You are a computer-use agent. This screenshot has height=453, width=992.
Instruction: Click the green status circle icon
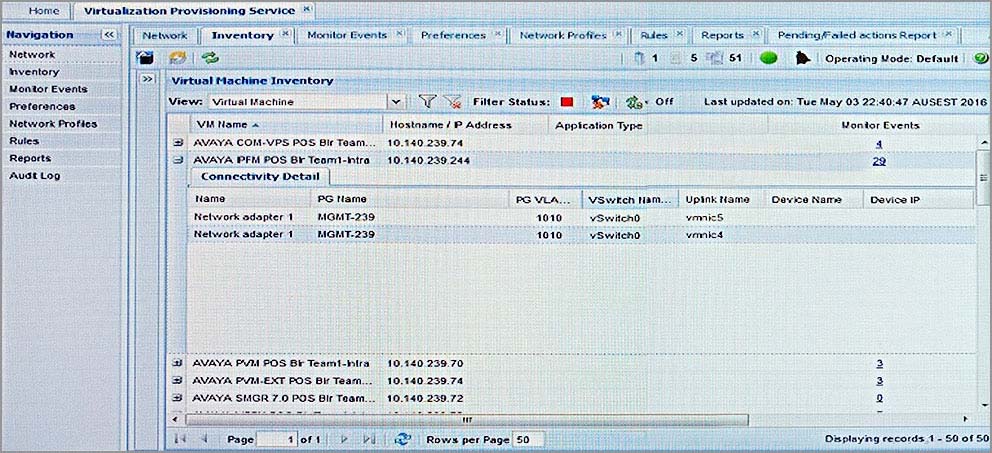pyautogui.click(x=769, y=58)
